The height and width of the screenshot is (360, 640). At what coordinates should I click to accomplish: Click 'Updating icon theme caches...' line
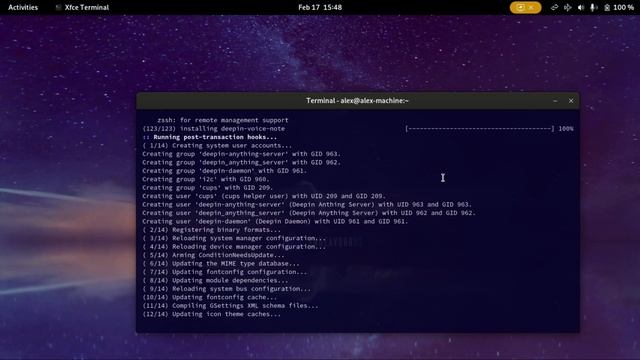pyautogui.click(x=211, y=314)
